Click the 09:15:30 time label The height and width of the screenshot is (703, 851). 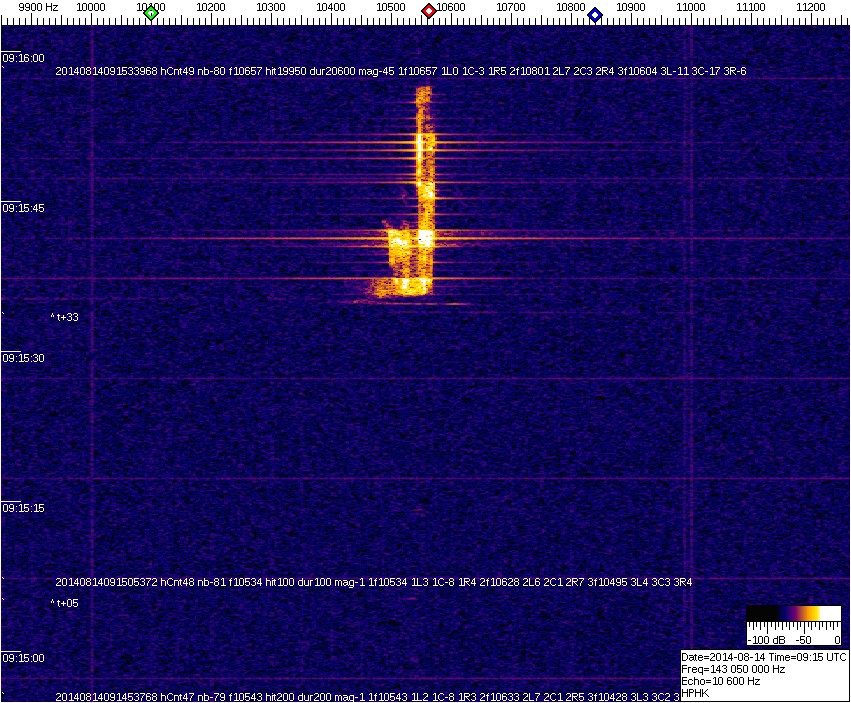click(x=24, y=358)
